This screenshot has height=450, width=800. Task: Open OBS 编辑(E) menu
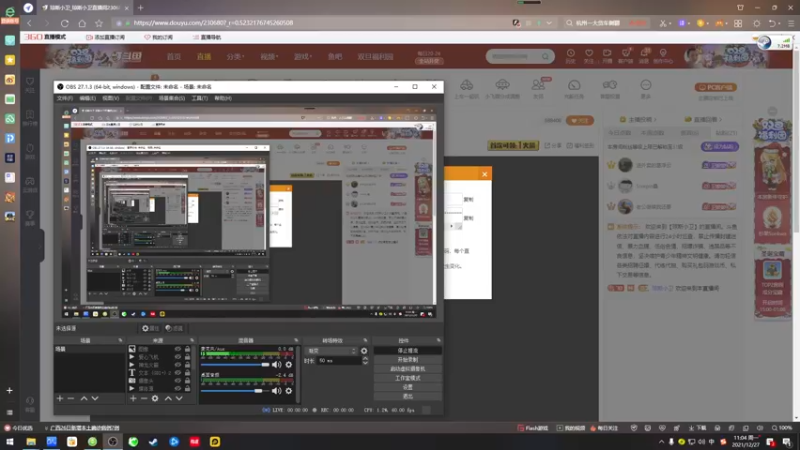coord(88,98)
